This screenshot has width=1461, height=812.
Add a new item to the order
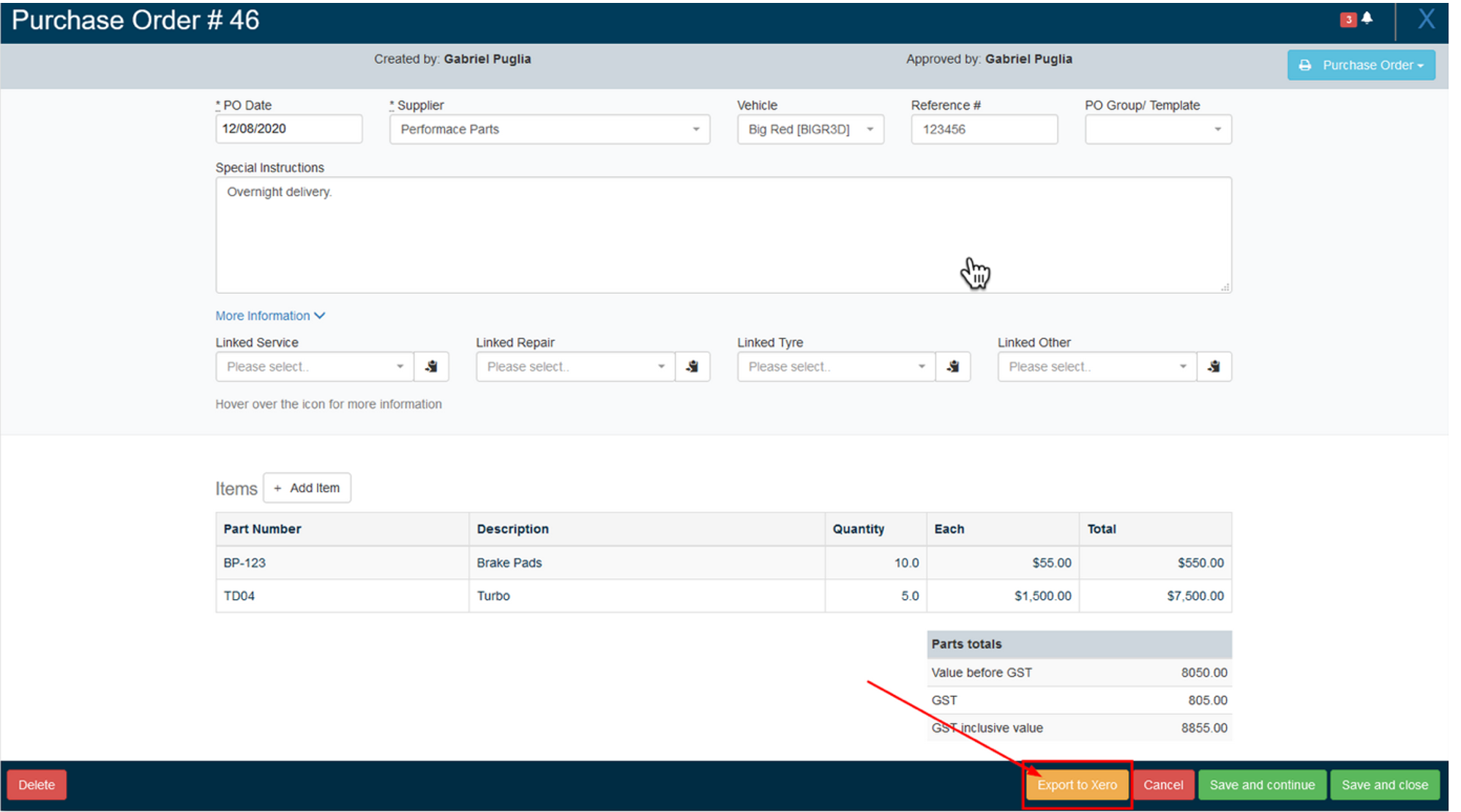click(307, 487)
